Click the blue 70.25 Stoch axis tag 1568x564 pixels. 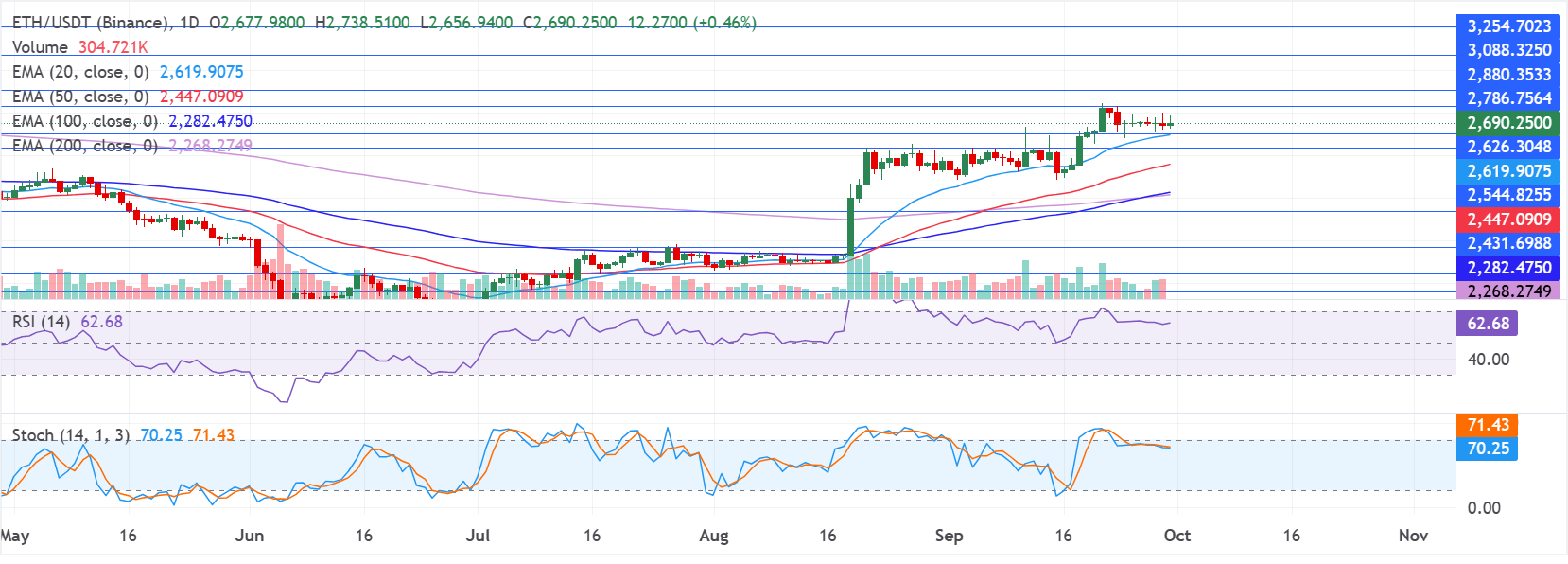point(1488,449)
